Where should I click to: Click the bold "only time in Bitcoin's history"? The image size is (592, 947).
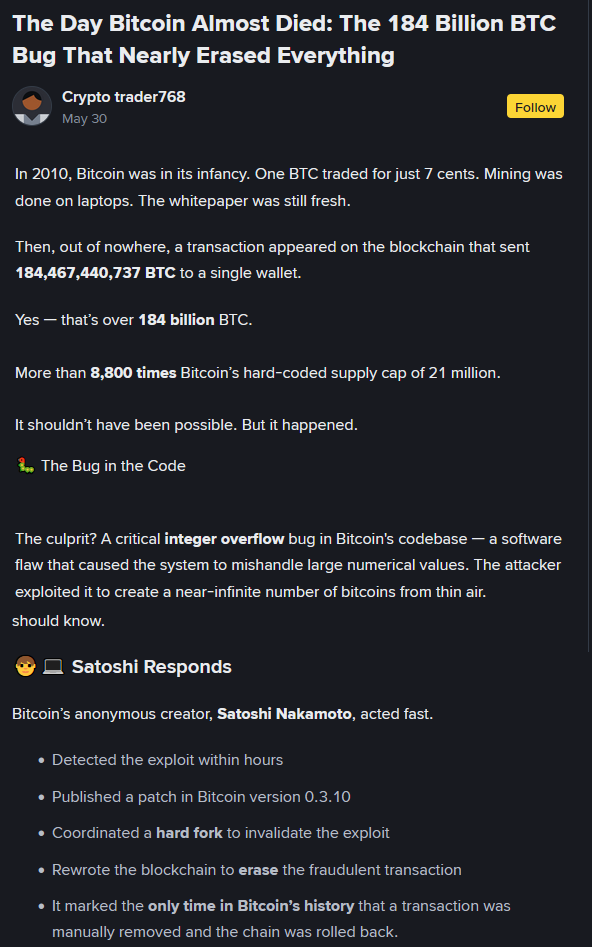tap(251, 906)
